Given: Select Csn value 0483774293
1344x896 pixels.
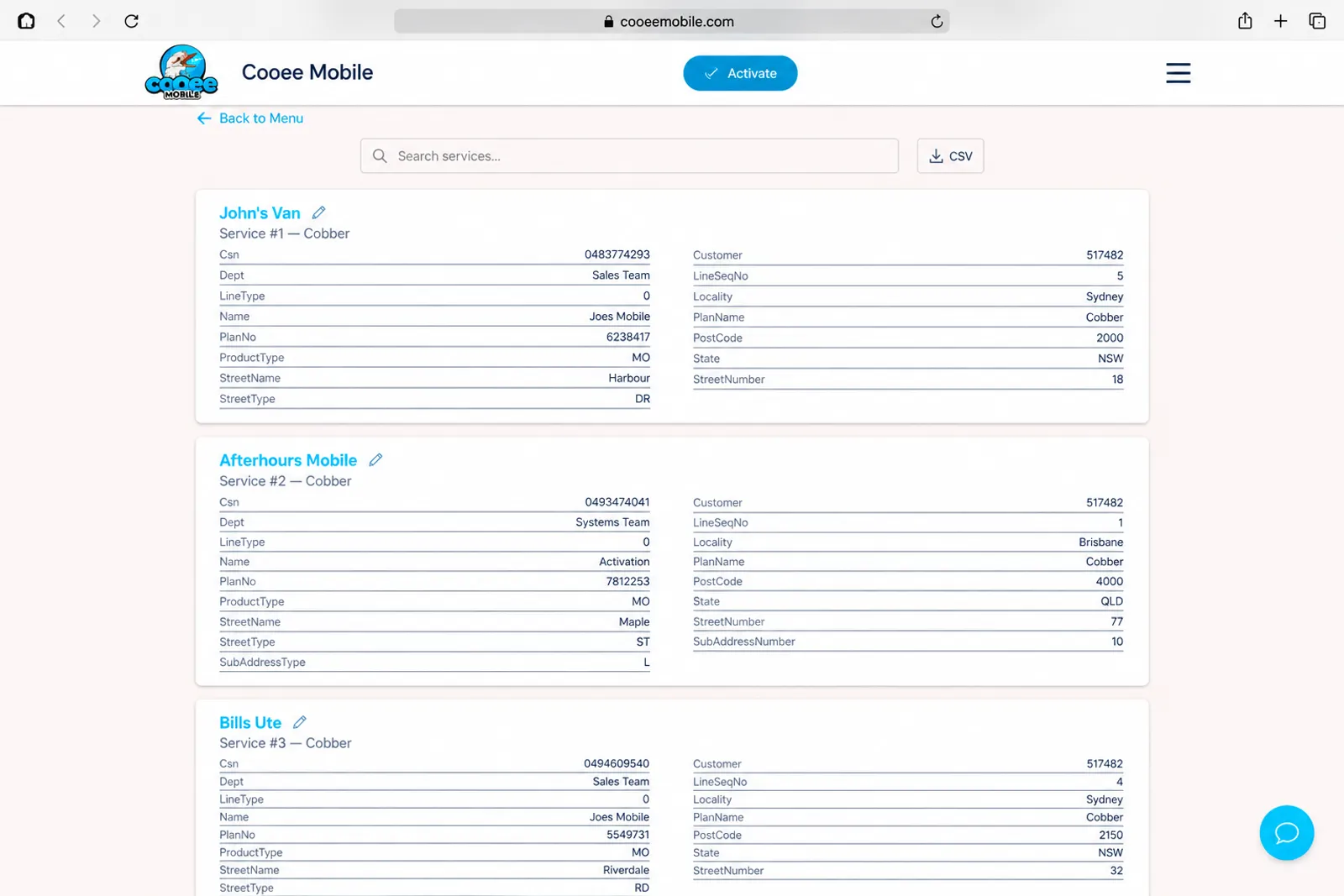Looking at the screenshot, I should tap(617, 254).
